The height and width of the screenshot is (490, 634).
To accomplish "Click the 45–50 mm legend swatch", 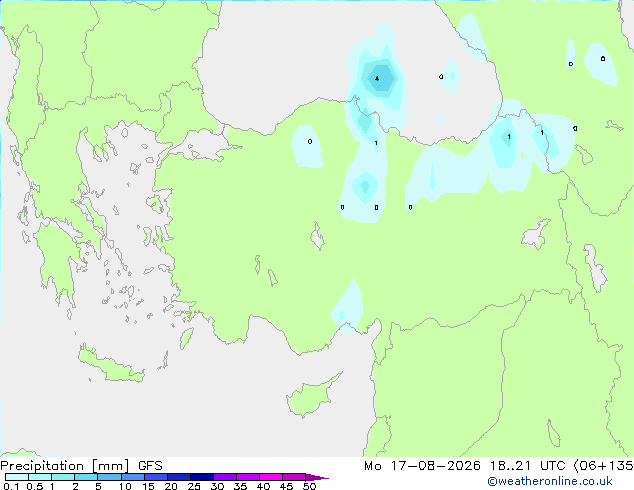I will [294, 477].
